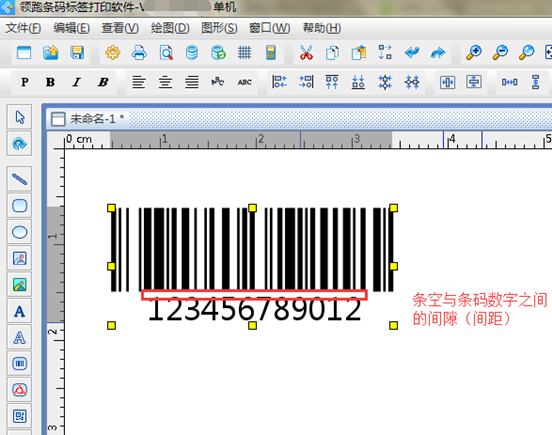Click the second gear-shaped align center icon
Viewport: 552px width, 435px height.
click(412, 82)
